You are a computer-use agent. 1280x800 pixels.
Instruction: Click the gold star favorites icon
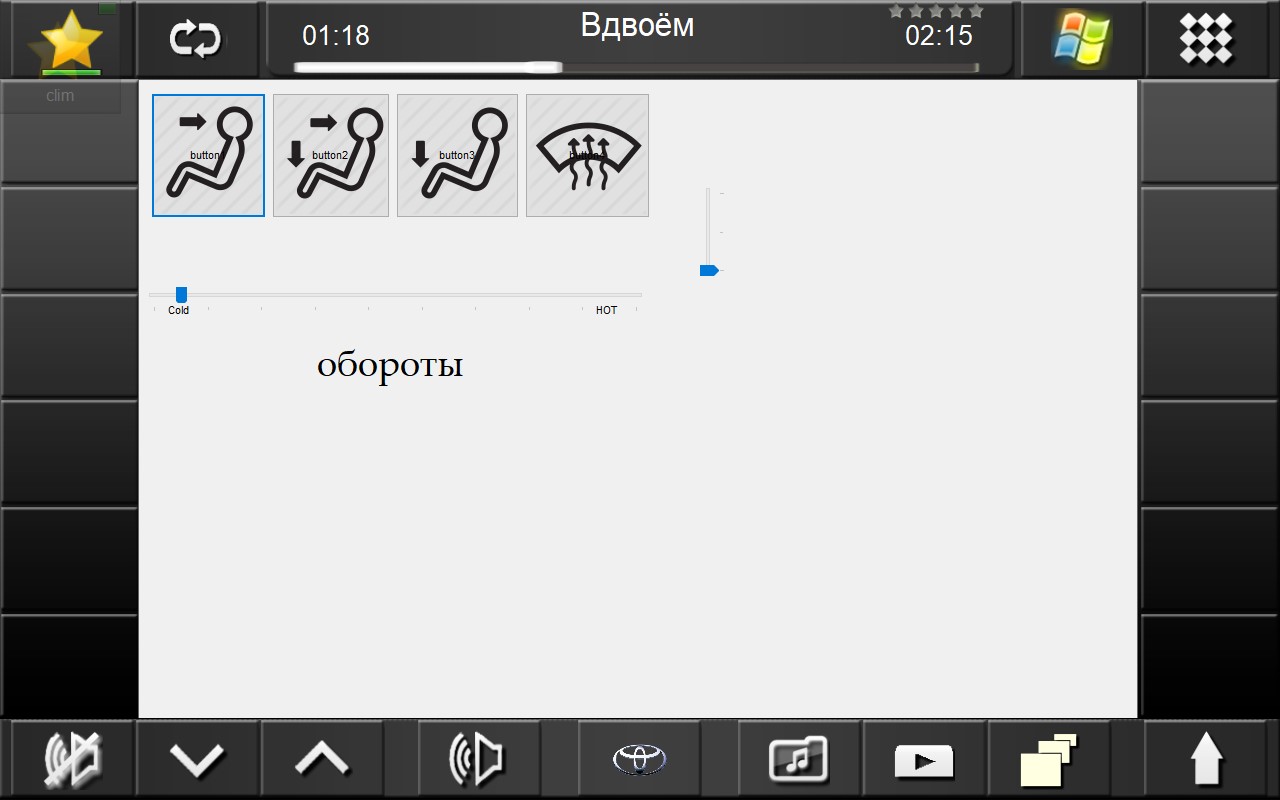click(x=71, y=42)
